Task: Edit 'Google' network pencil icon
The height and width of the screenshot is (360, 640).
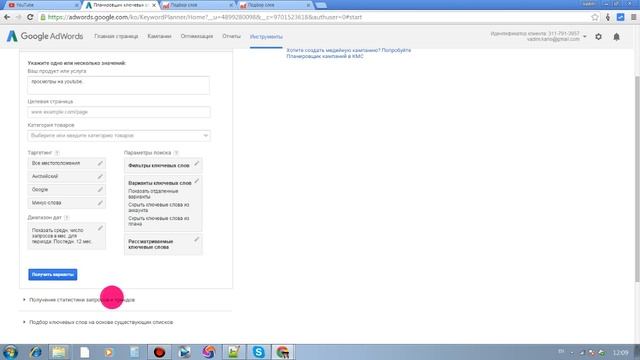Action: [100, 189]
